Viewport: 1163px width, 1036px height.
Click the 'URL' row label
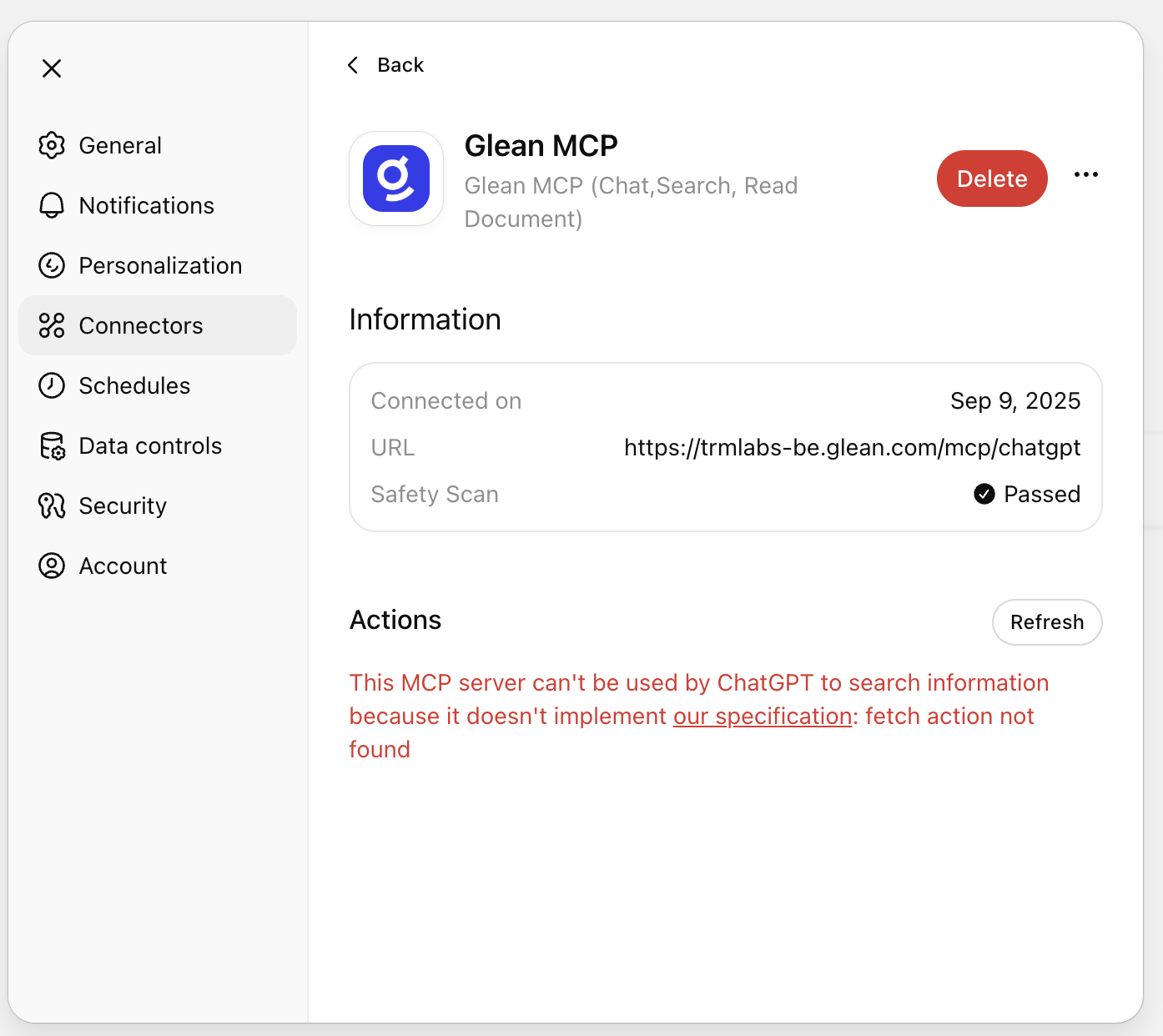pos(393,448)
